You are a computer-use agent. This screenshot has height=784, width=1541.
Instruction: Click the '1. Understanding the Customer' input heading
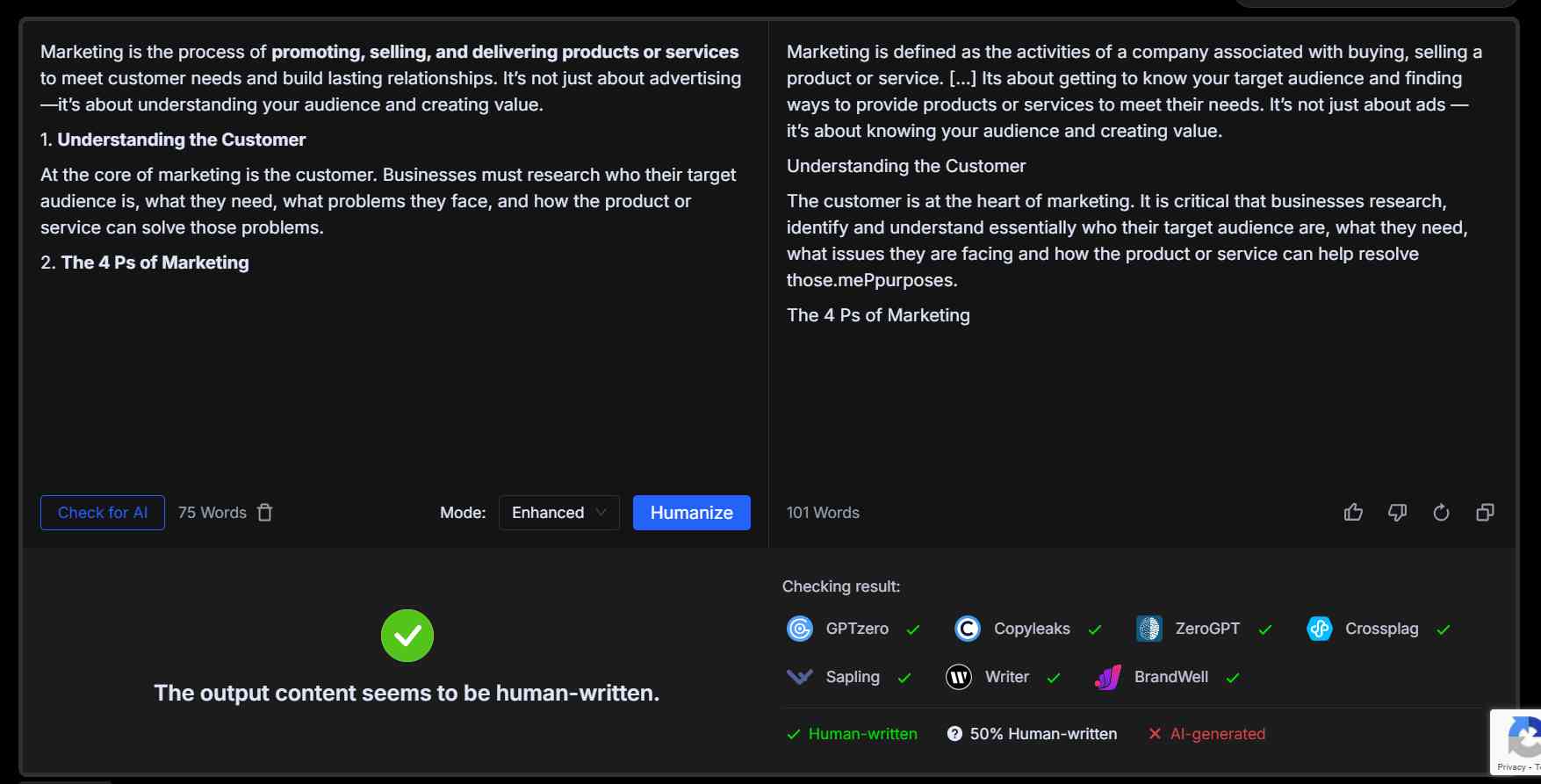173,140
